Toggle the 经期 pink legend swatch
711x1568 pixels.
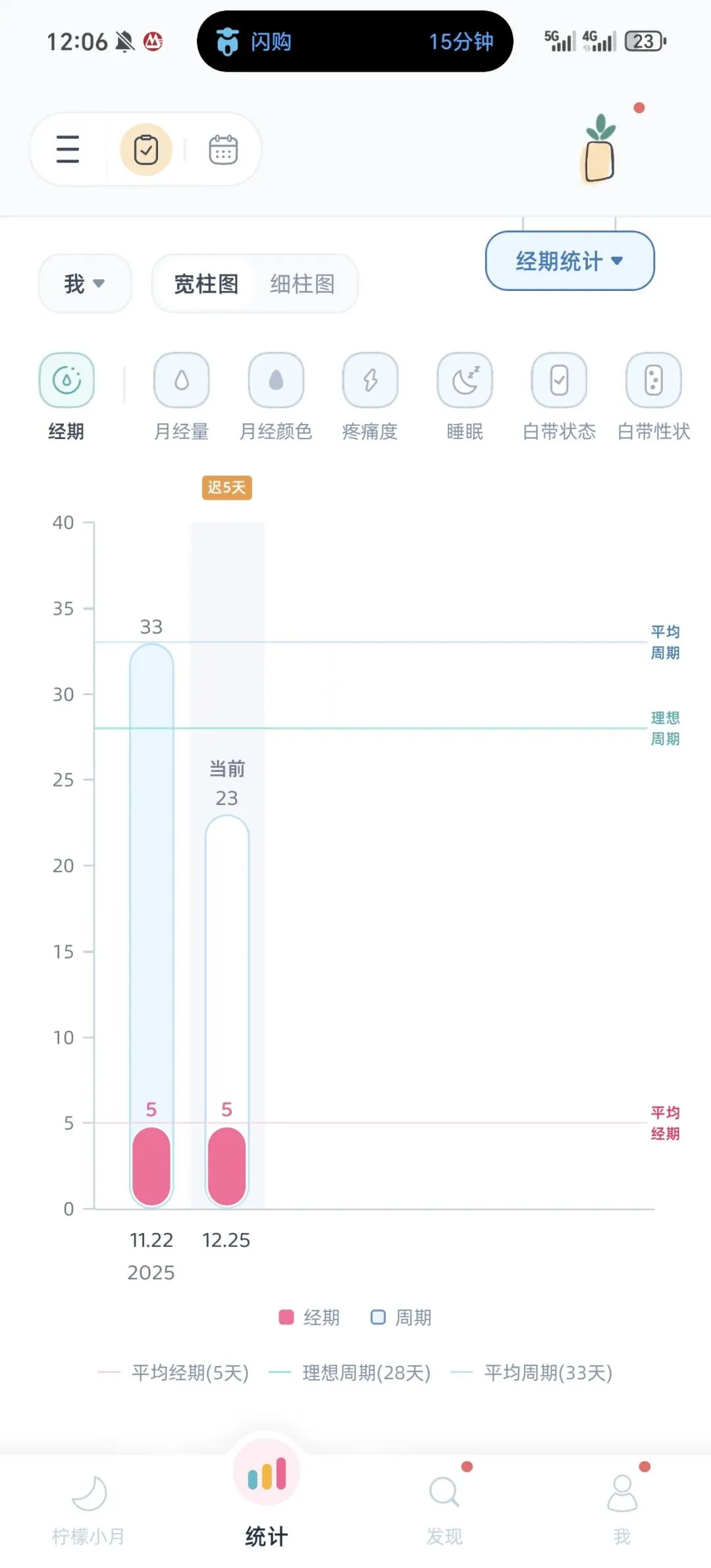(286, 1317)
